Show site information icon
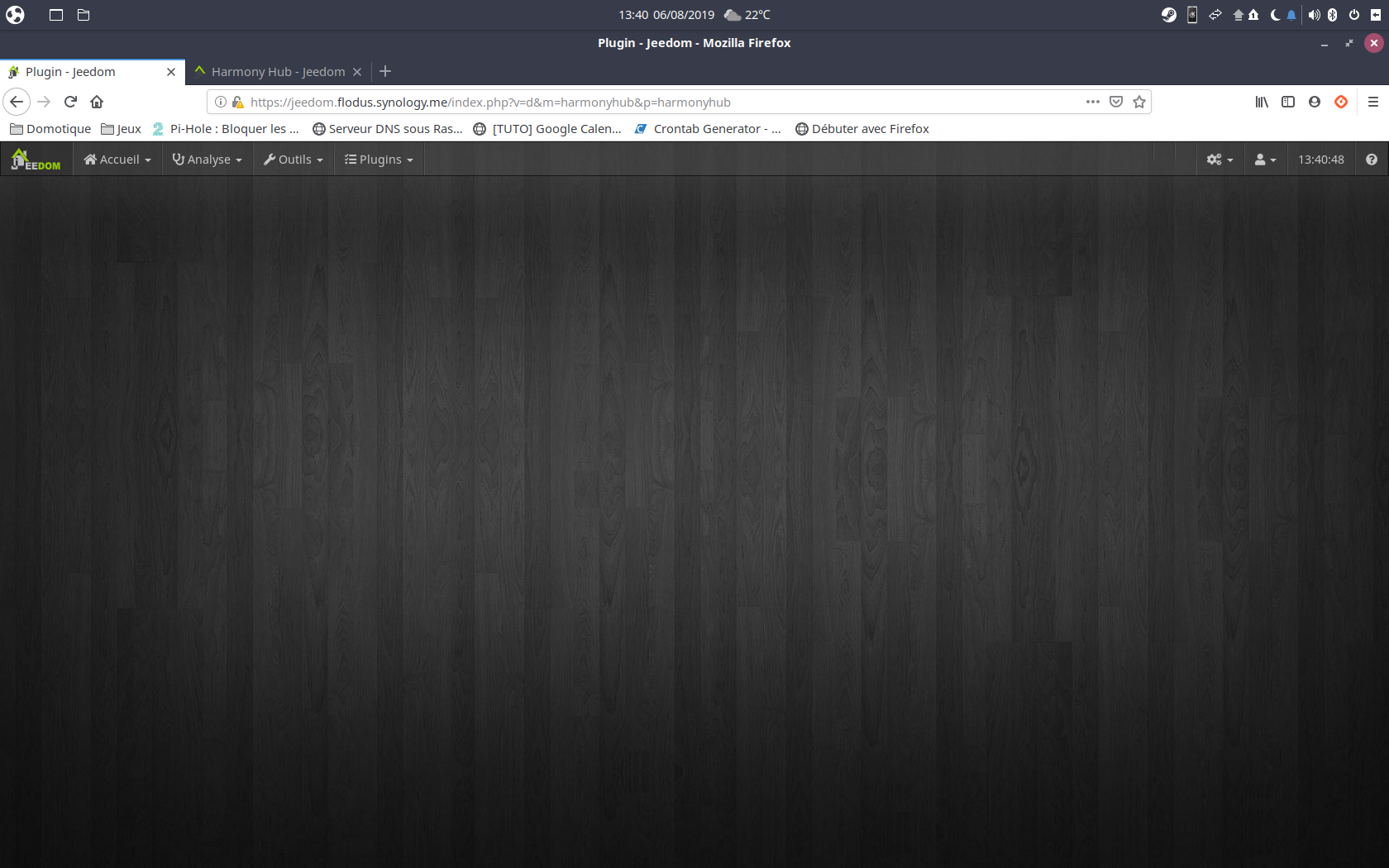This screenshot has height=868, width=1389. pyautogui.click(x=221, y=103)
